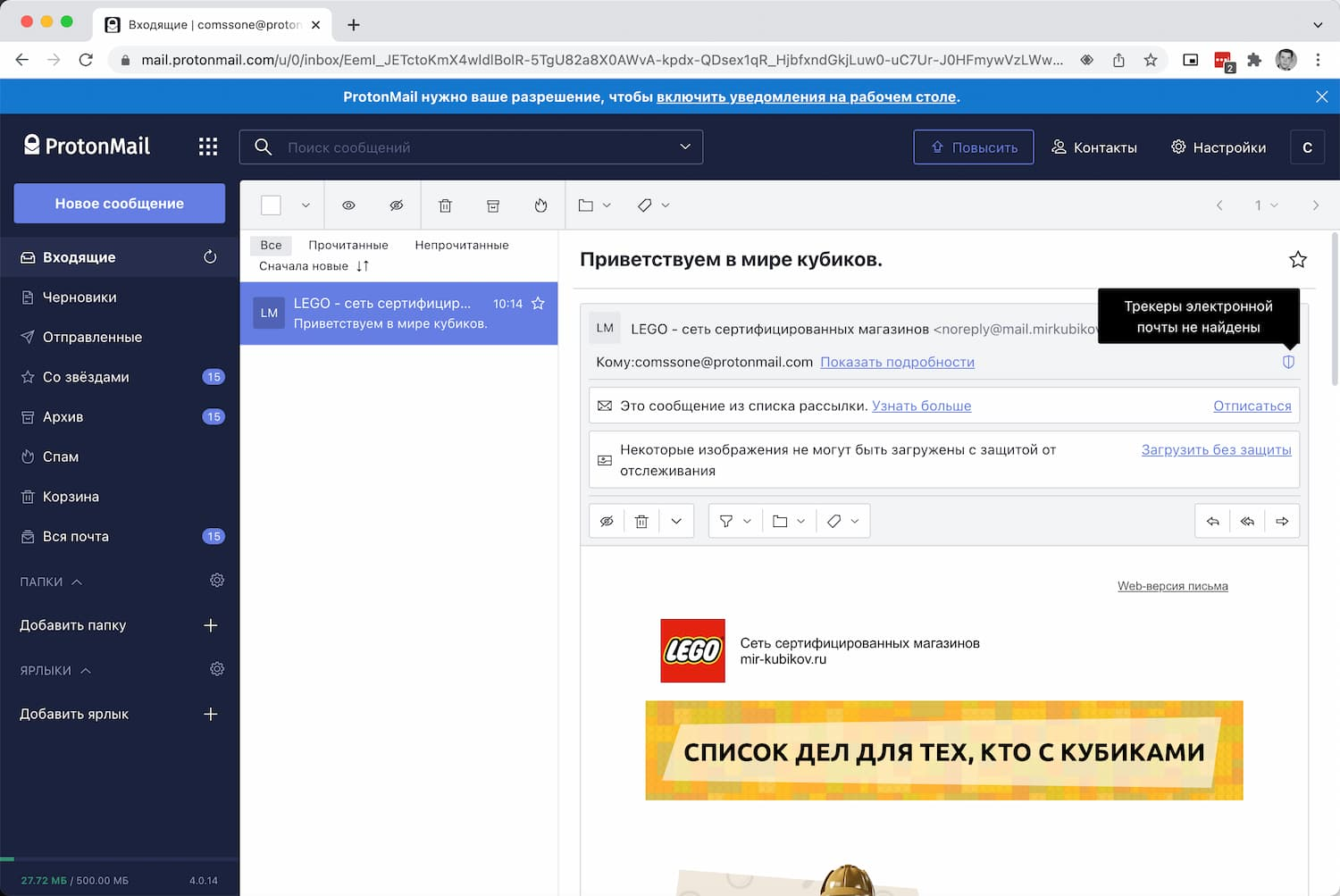Click the Новое сообщение button
Screen dimensions: 1340x896
point(120,204)
